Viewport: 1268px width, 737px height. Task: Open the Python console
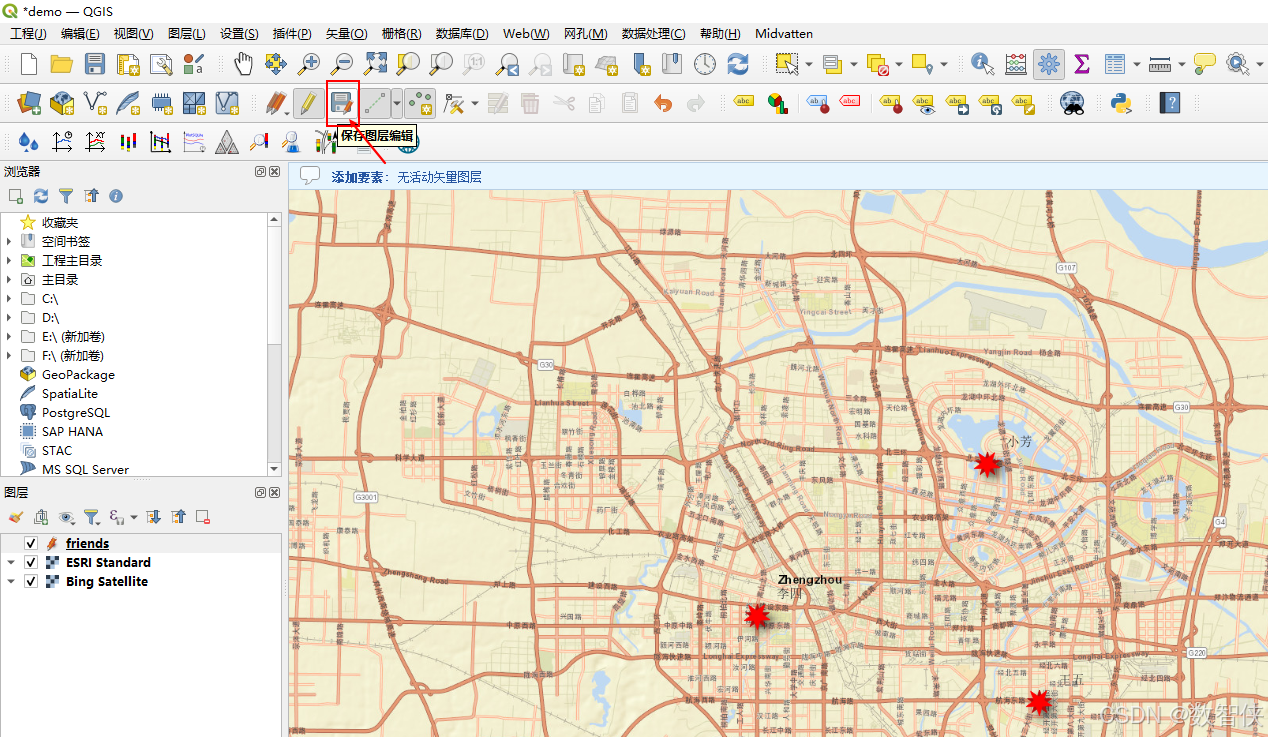point(1121,102)
